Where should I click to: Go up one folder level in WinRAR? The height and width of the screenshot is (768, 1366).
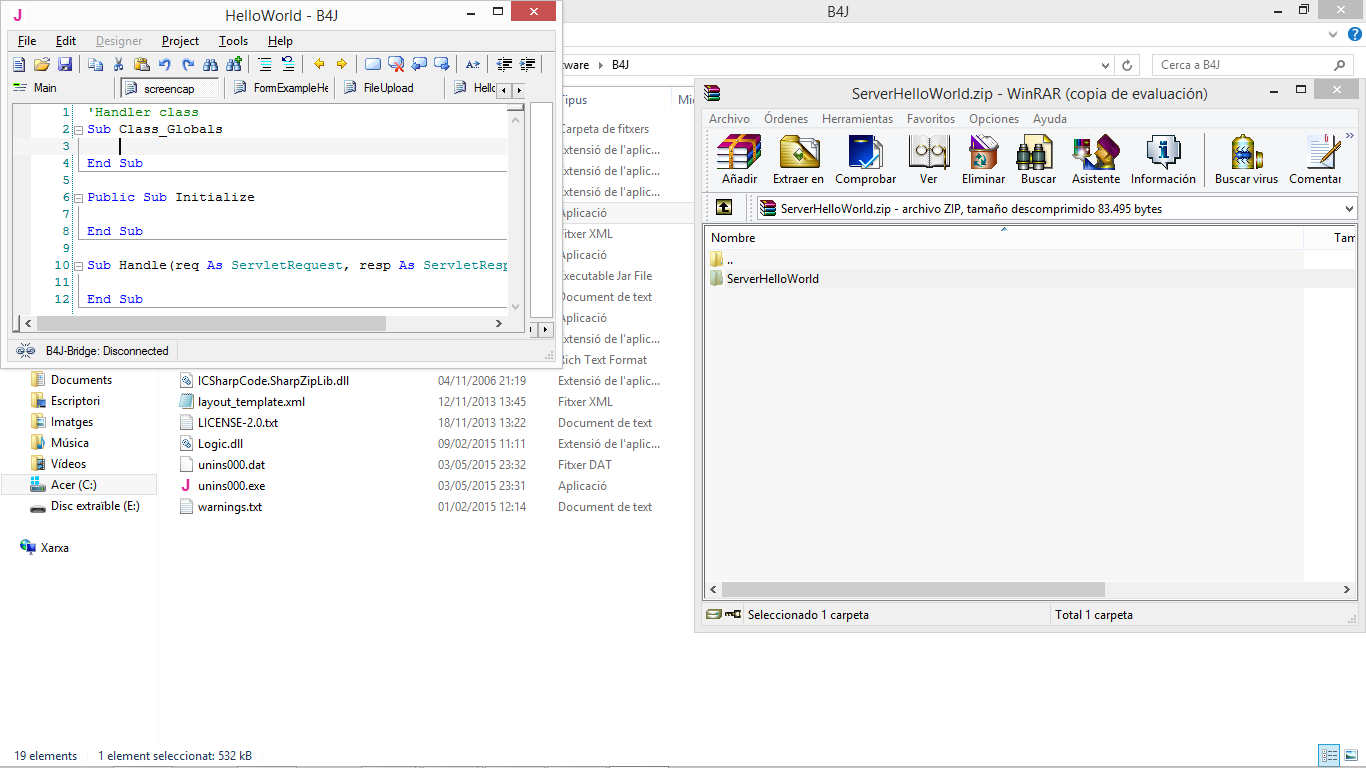[724, 208]
